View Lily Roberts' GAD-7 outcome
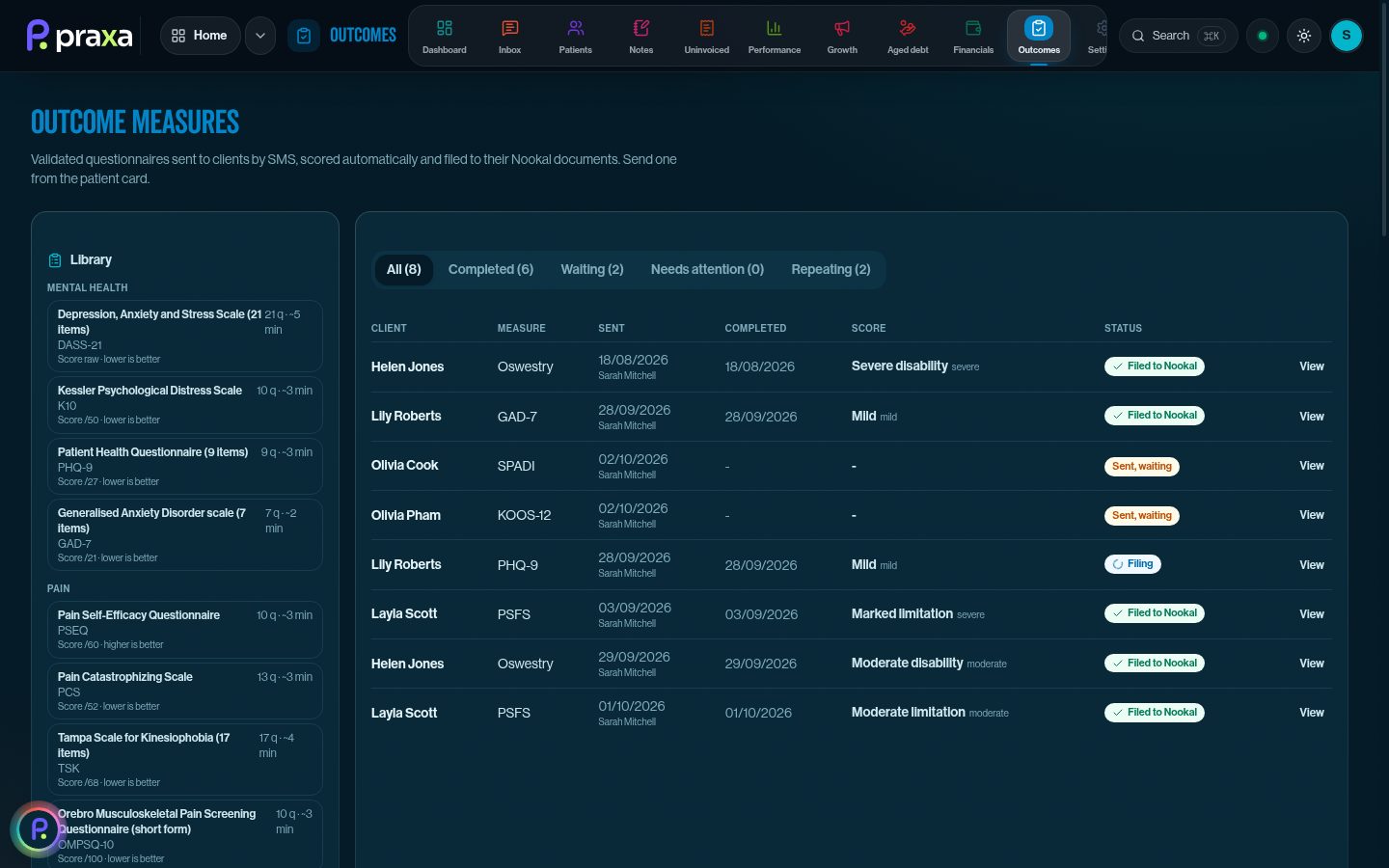Viewport: 1389px width, 868px height. tap(1311, 417)
